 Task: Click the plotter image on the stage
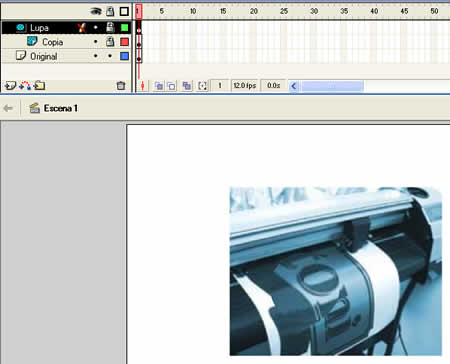[336, 271]
